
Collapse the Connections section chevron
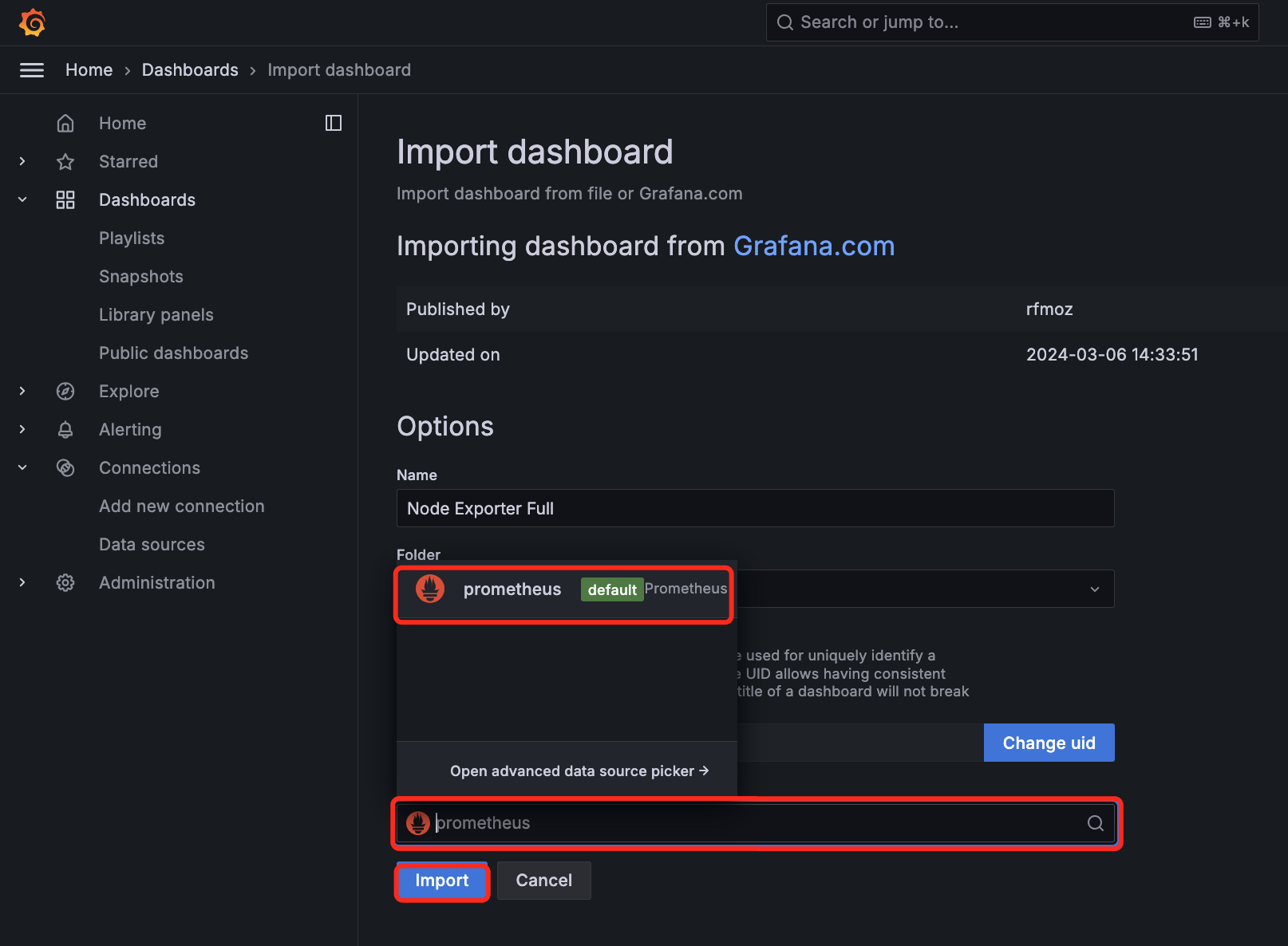(22, 467)
